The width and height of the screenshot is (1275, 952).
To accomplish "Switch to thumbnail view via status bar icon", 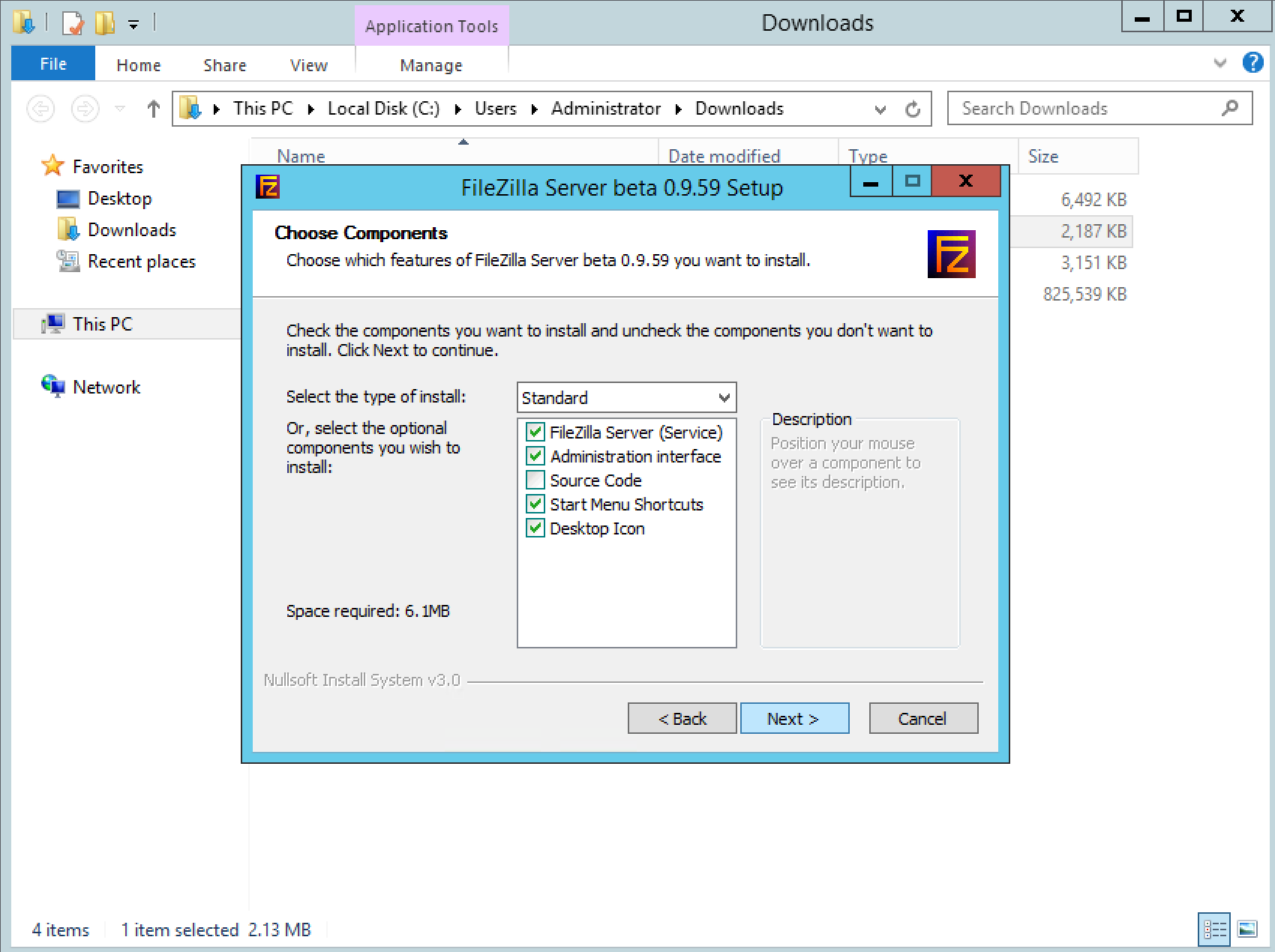I will pos(1247,930).
